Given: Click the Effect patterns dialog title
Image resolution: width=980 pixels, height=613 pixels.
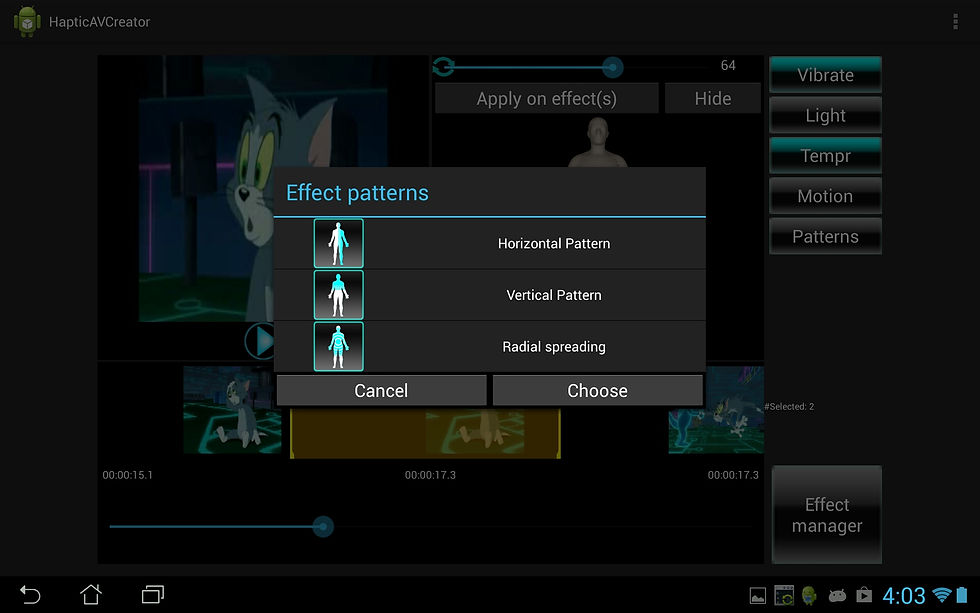Looking at the screenshot, I should (x=357, y=192).
